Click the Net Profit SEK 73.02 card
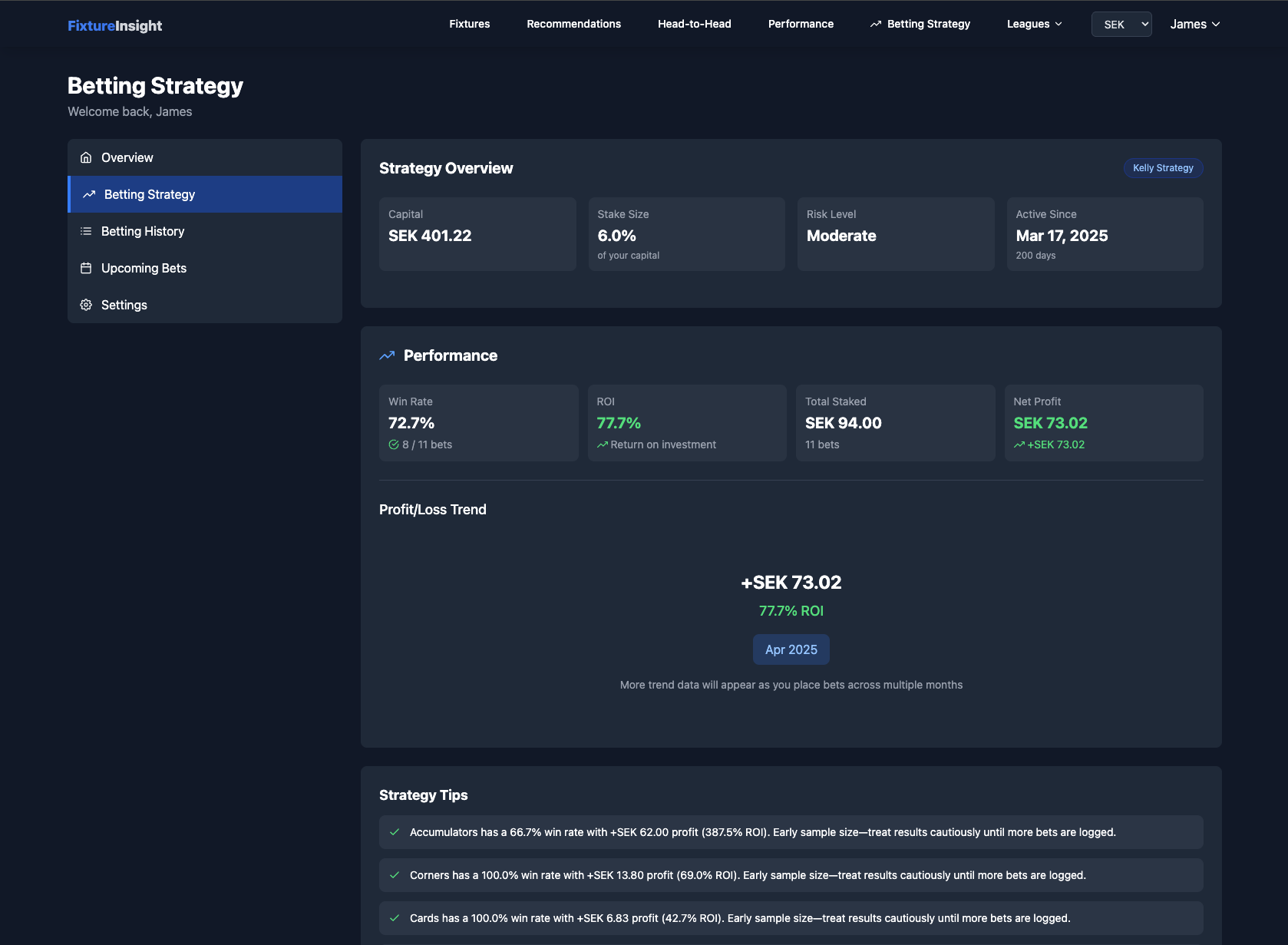This screenshot has width=1288, height=945. pos(1103,423)
